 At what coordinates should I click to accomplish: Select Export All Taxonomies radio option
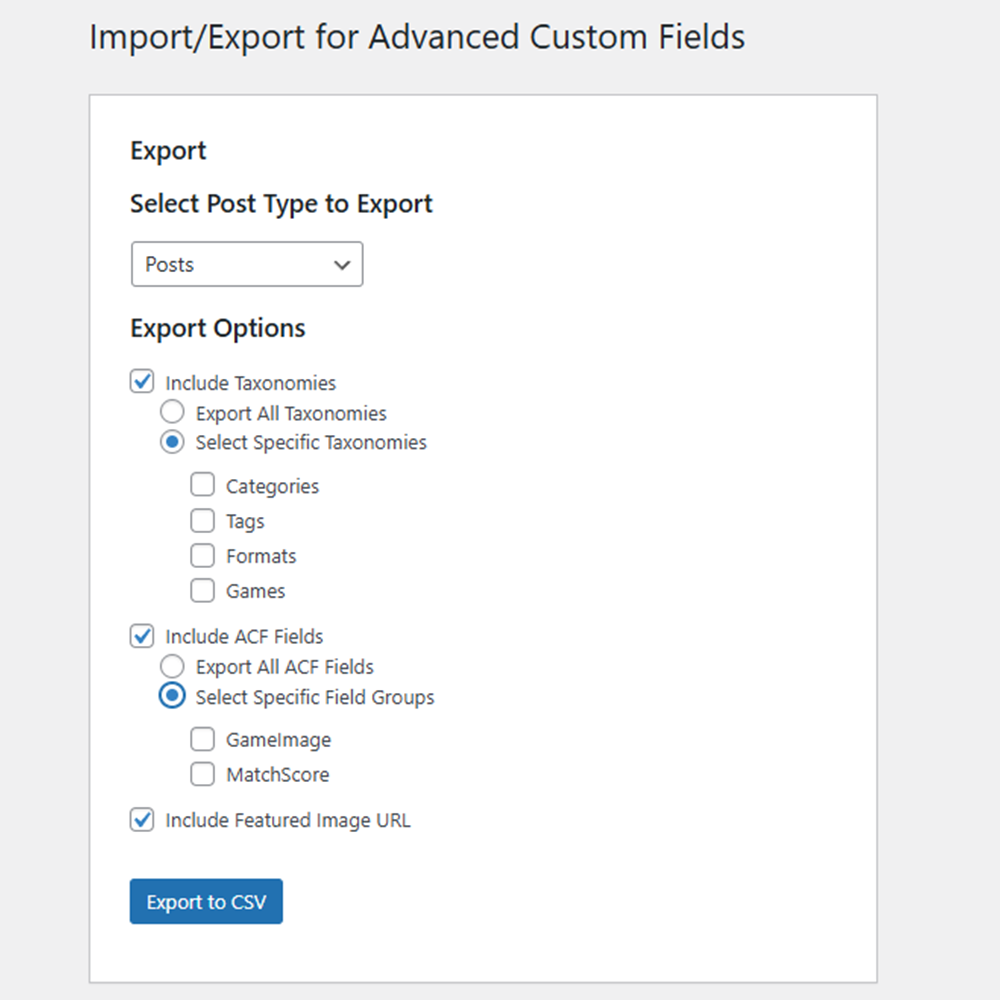(x=172, y=412)
